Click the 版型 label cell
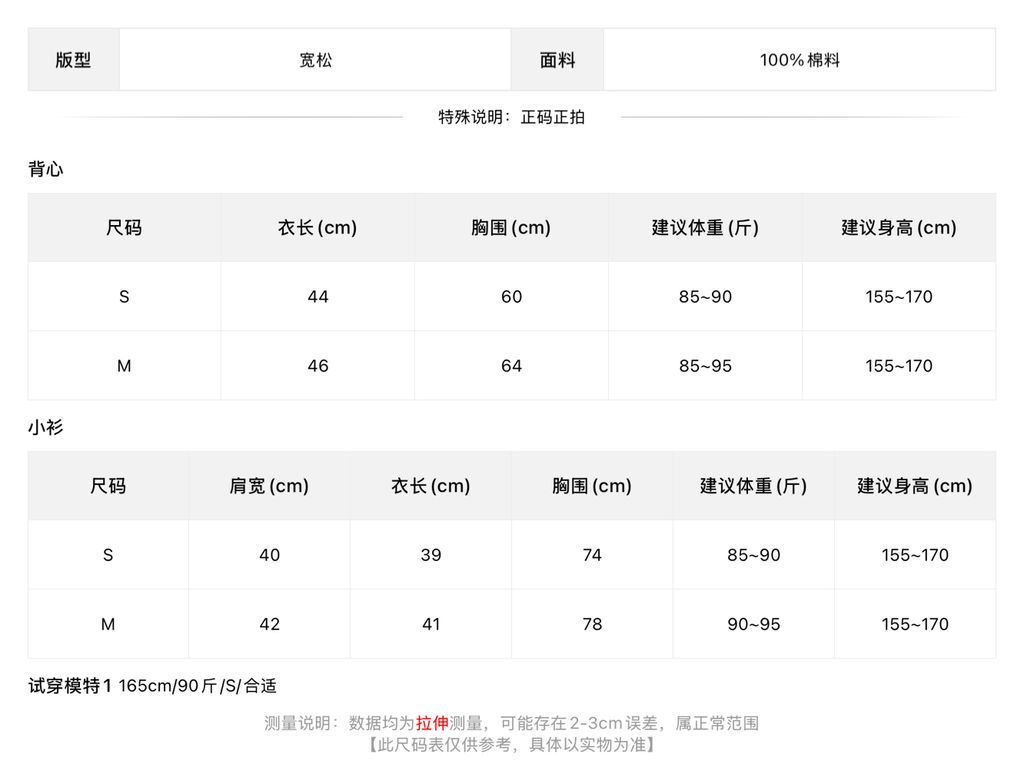1024x783 pixels. (x=73, y=59)
